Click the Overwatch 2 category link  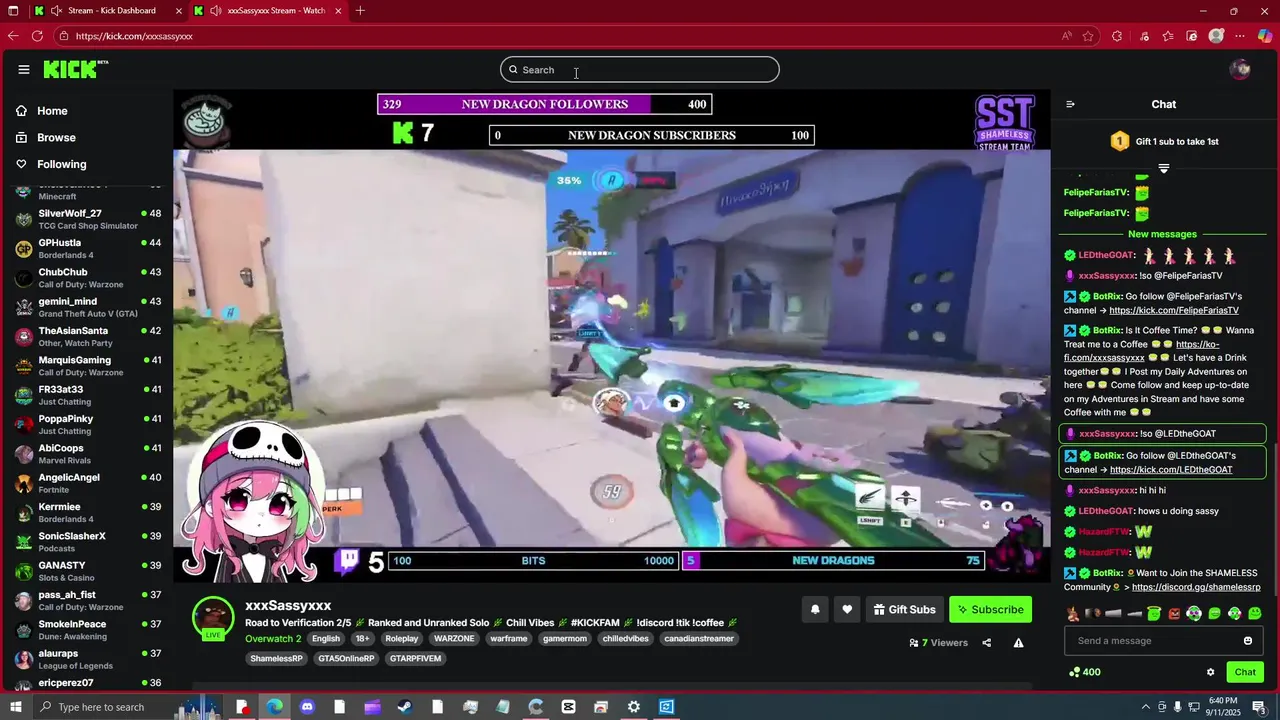pos(273,639)
